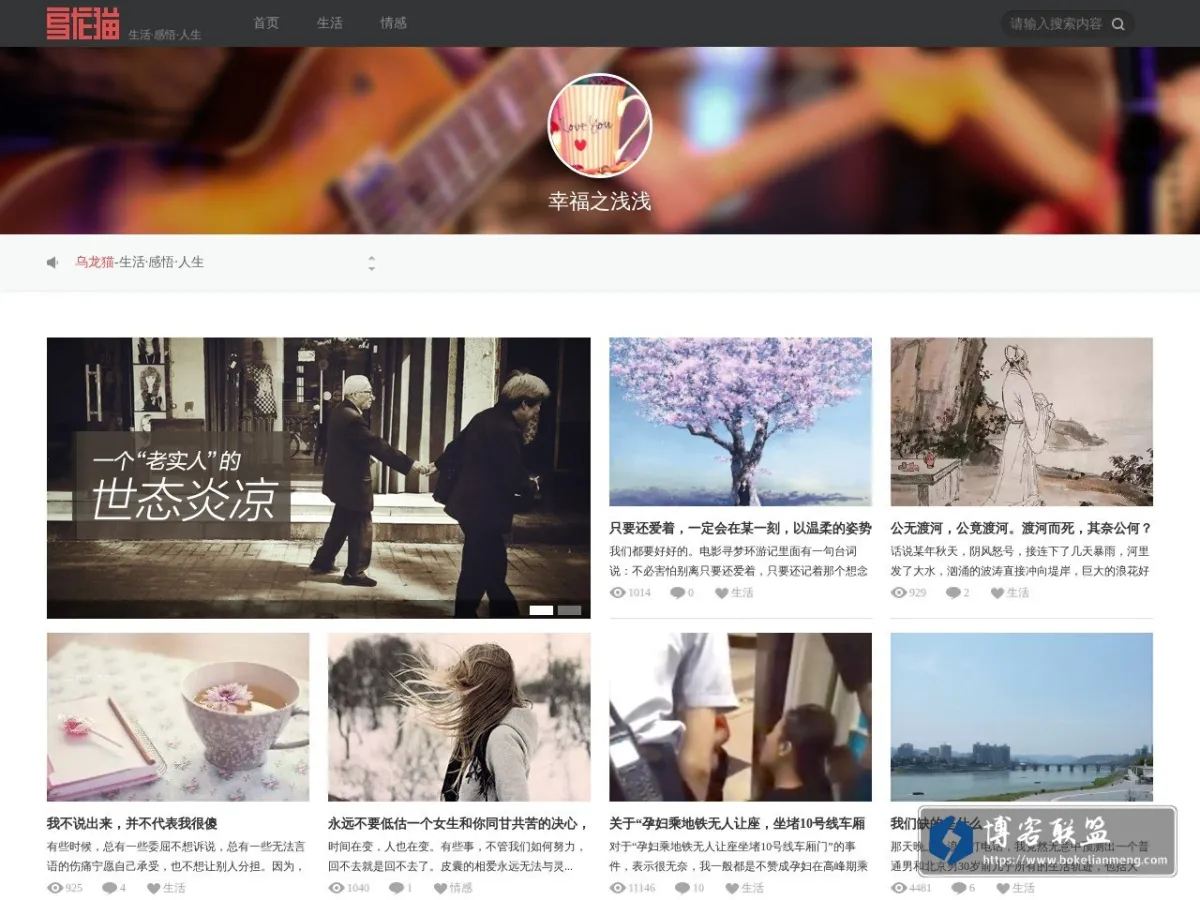The width and height of the screenshot is (1200, 900).
Task: Click comment bubble icon for 公无渡河 post
Action: pos(954,593)
